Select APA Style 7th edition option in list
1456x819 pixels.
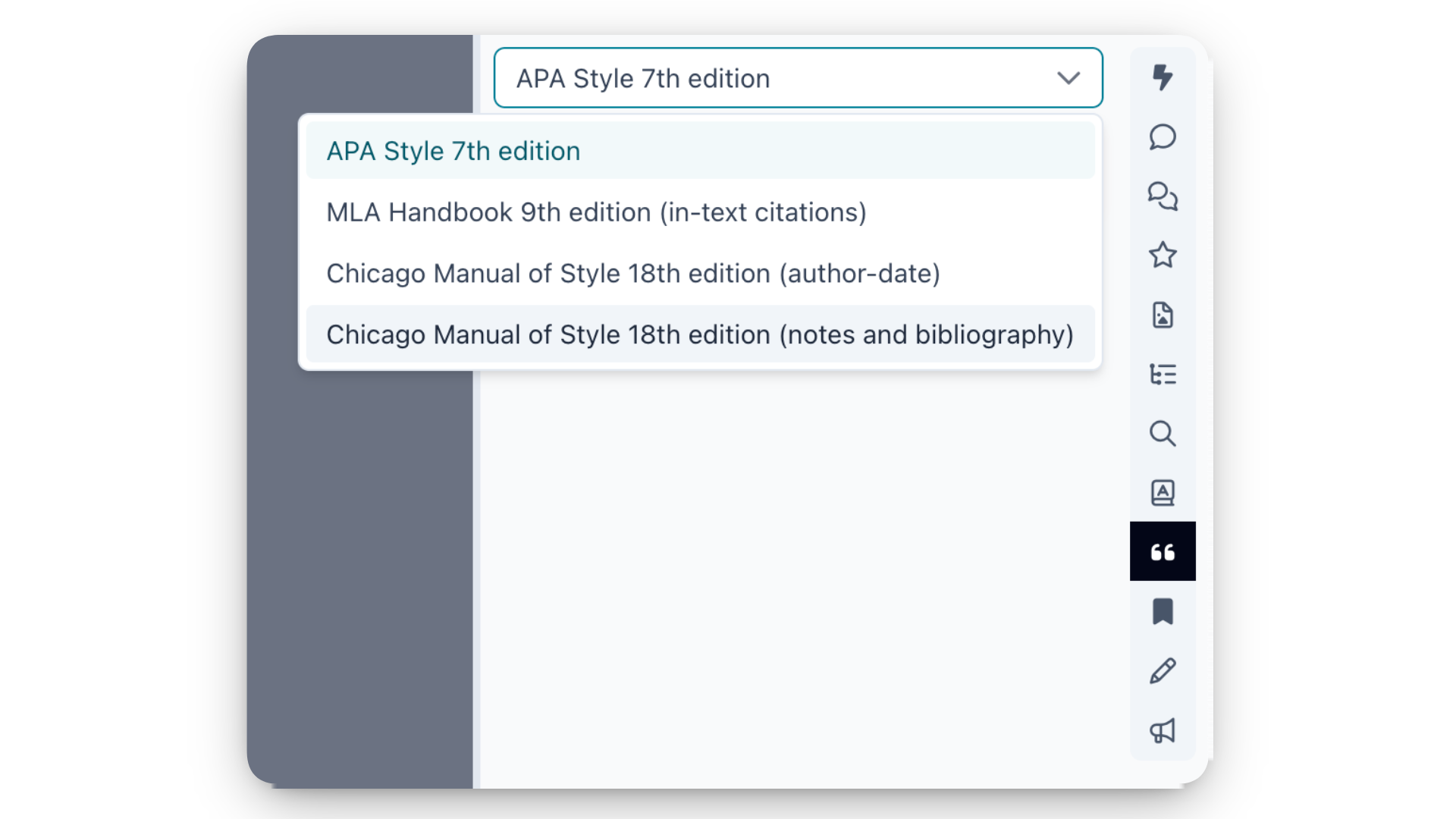pyautogui.click(x=700, y=151)
